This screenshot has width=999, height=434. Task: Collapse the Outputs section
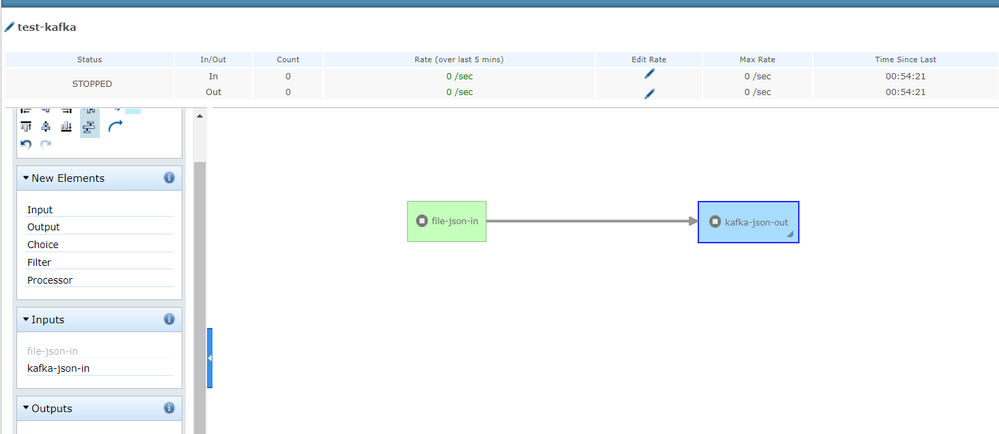coord(25,408)
